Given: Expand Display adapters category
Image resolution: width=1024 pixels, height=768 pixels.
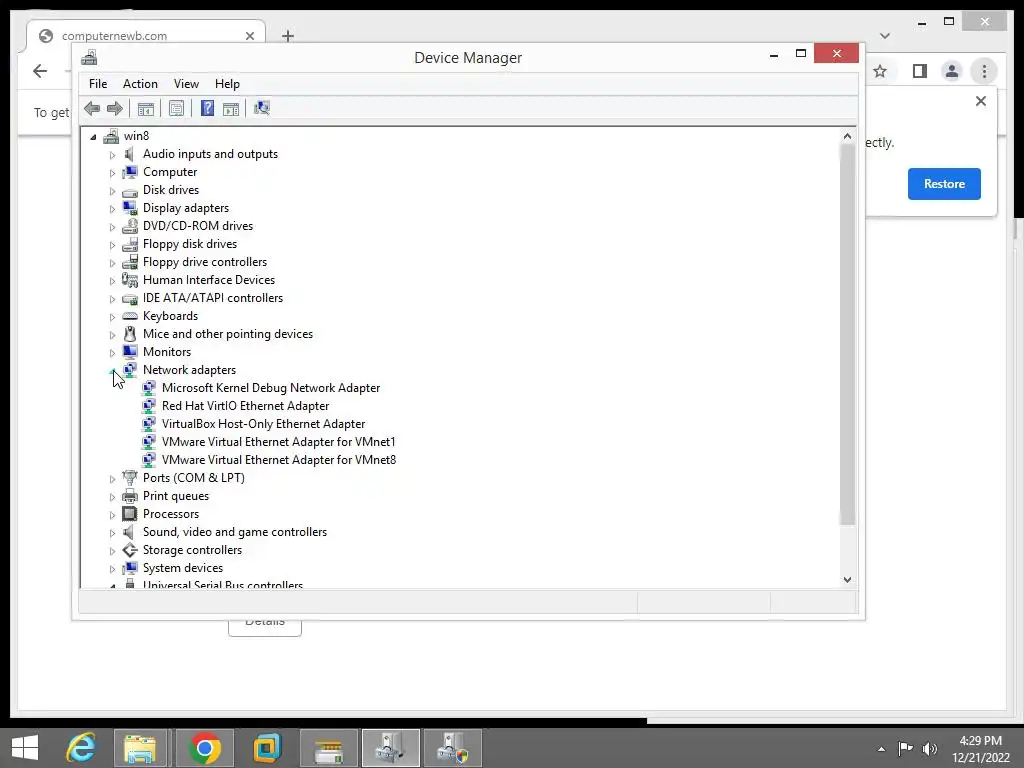Looking at the screenshot, I should [112, 209].
